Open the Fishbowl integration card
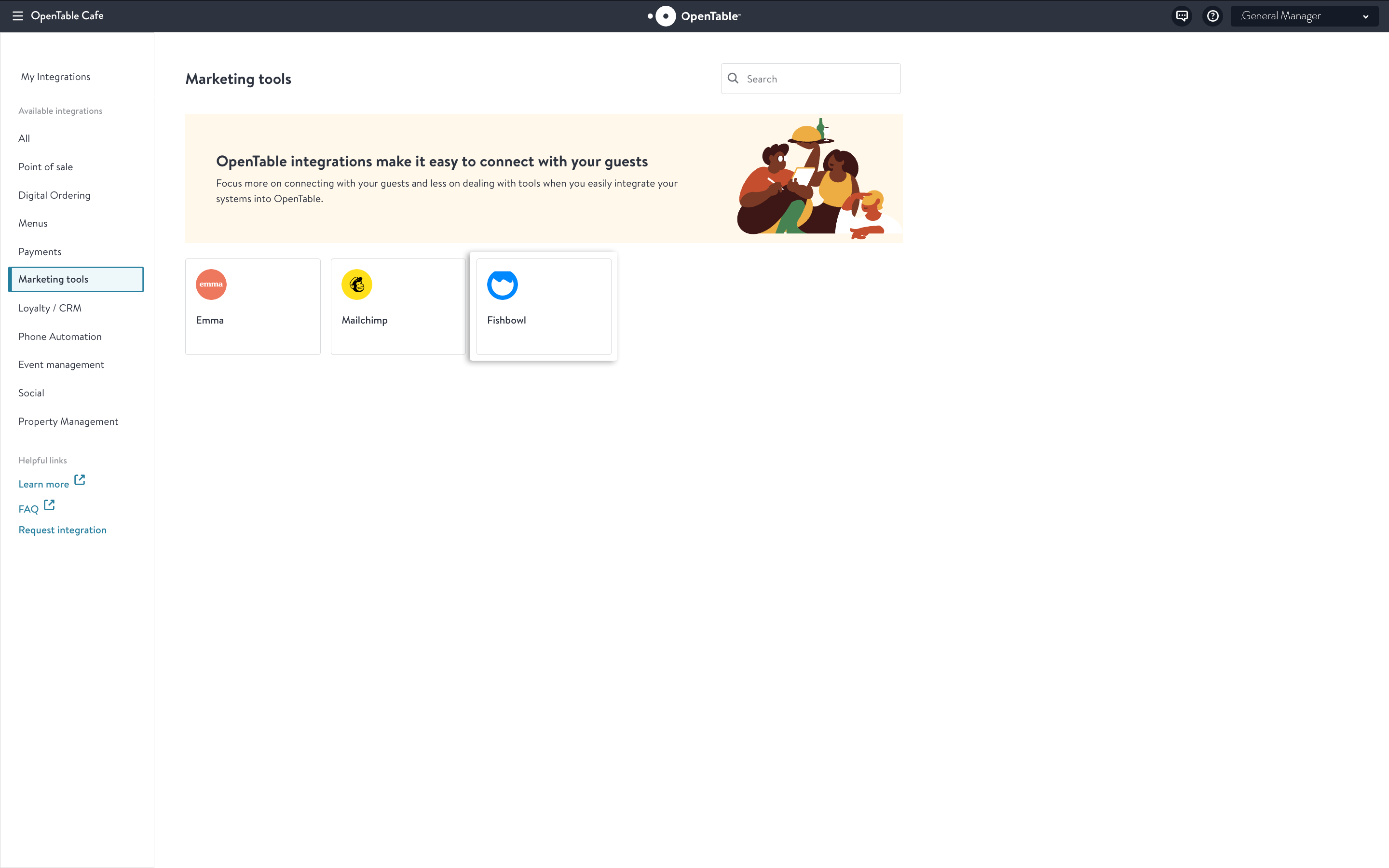The height and width of the screenshot is (868, 1389). (x=544, y=307)
